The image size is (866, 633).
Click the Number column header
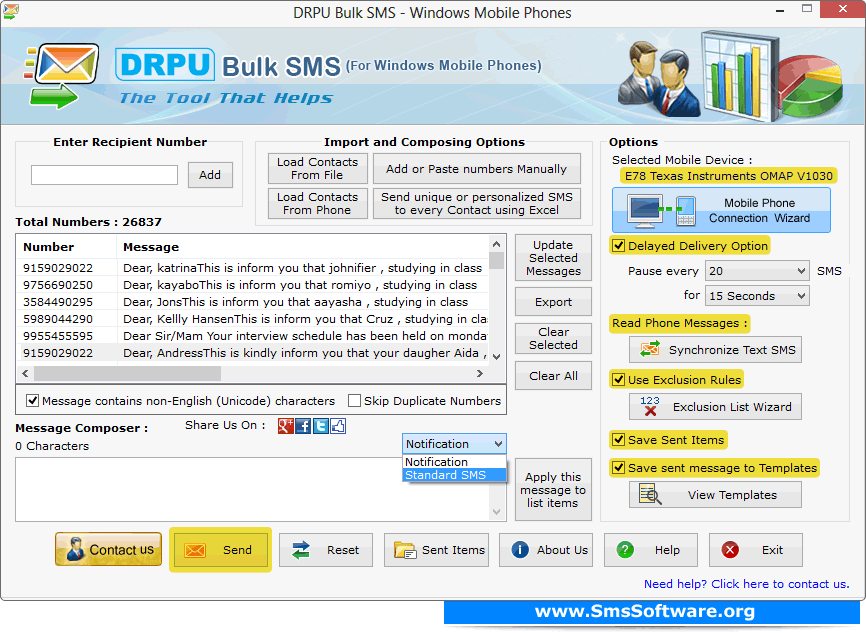pos(67,247)
